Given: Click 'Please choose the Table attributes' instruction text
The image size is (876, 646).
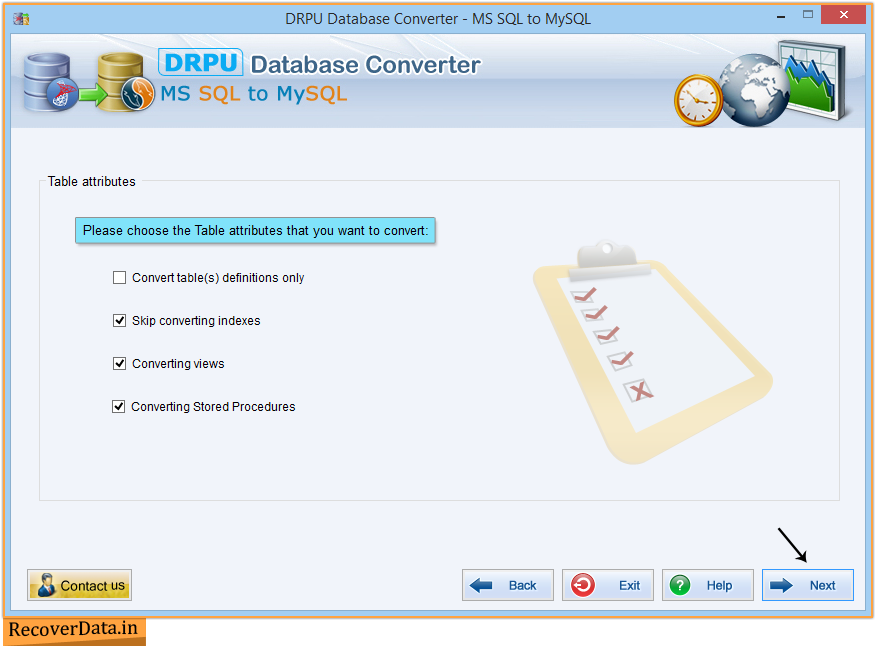Looking at the screenshot, I should tap(255, 231).
